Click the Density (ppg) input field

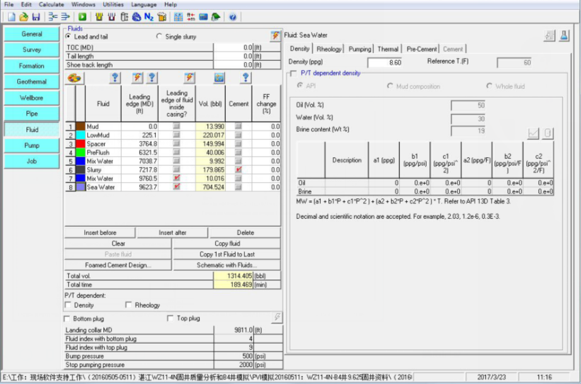[x=385, y=62]
